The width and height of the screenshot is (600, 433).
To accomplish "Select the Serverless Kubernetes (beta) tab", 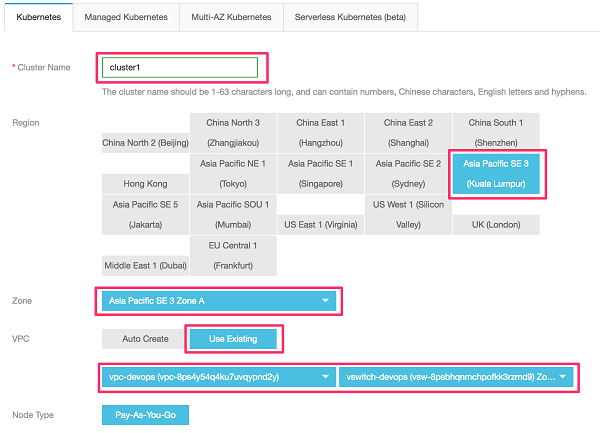I will 349,17.
